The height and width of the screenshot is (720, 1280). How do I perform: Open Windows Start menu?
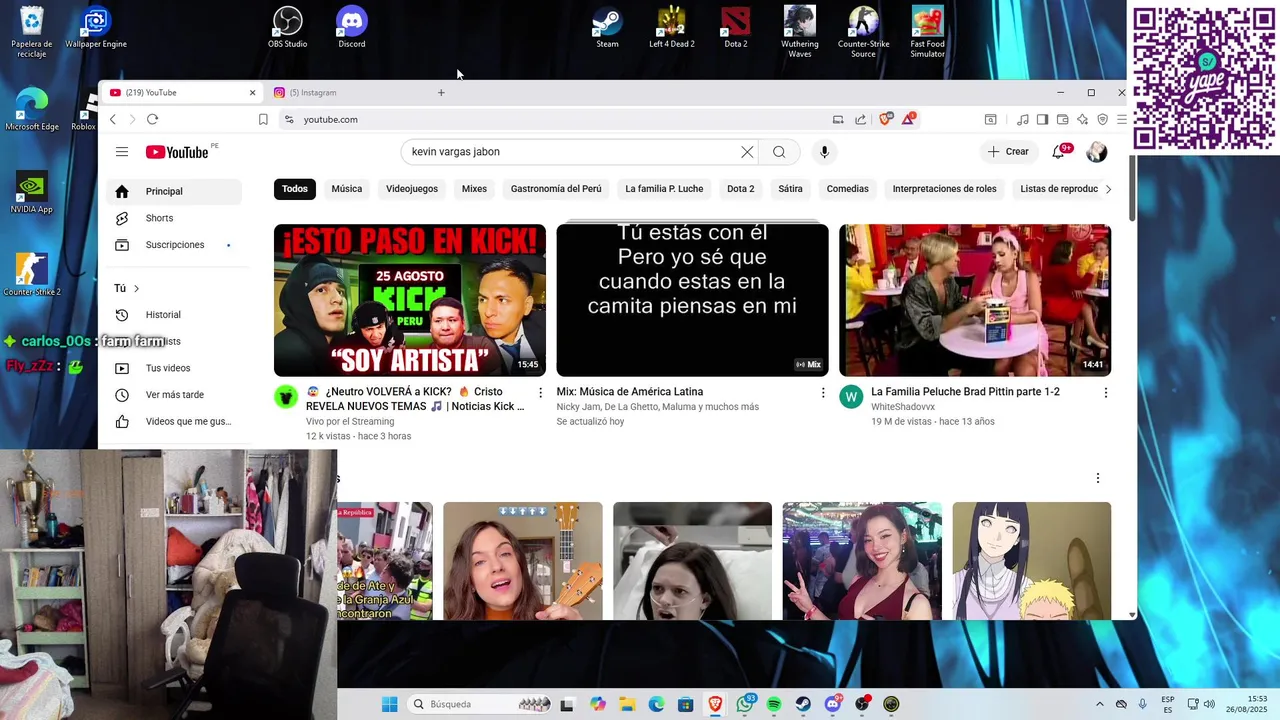pyautogui.click(x=390, y=704)
